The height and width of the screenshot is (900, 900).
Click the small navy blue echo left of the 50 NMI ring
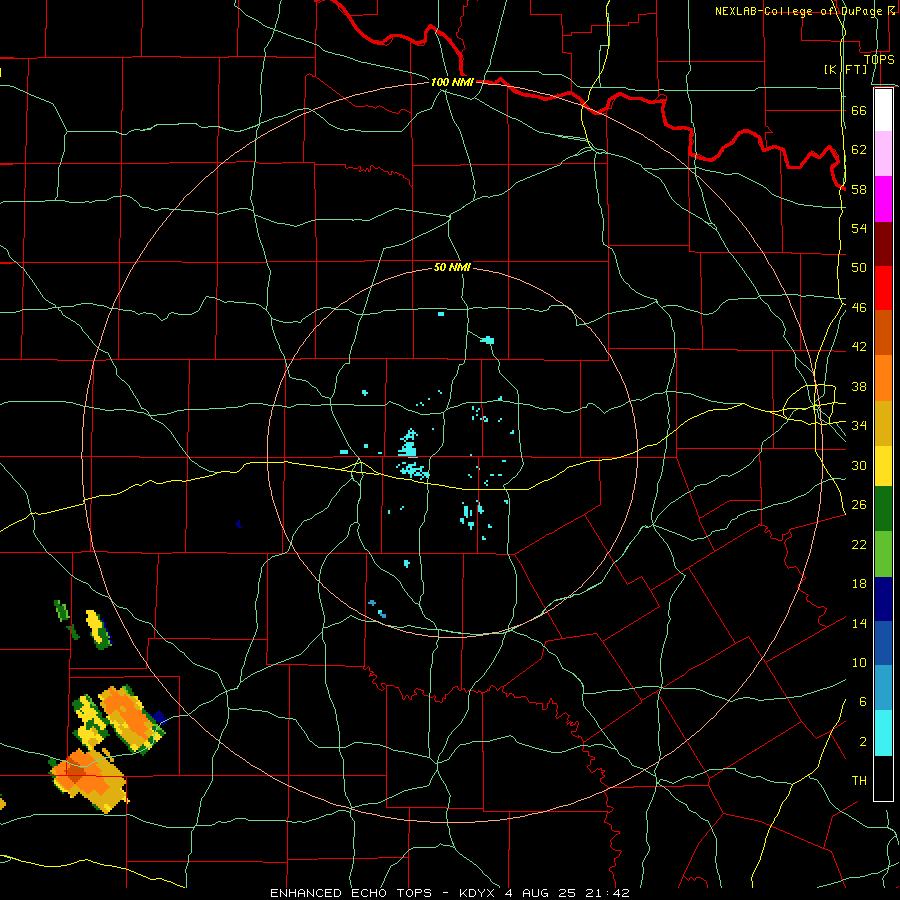tap(239, 523)
